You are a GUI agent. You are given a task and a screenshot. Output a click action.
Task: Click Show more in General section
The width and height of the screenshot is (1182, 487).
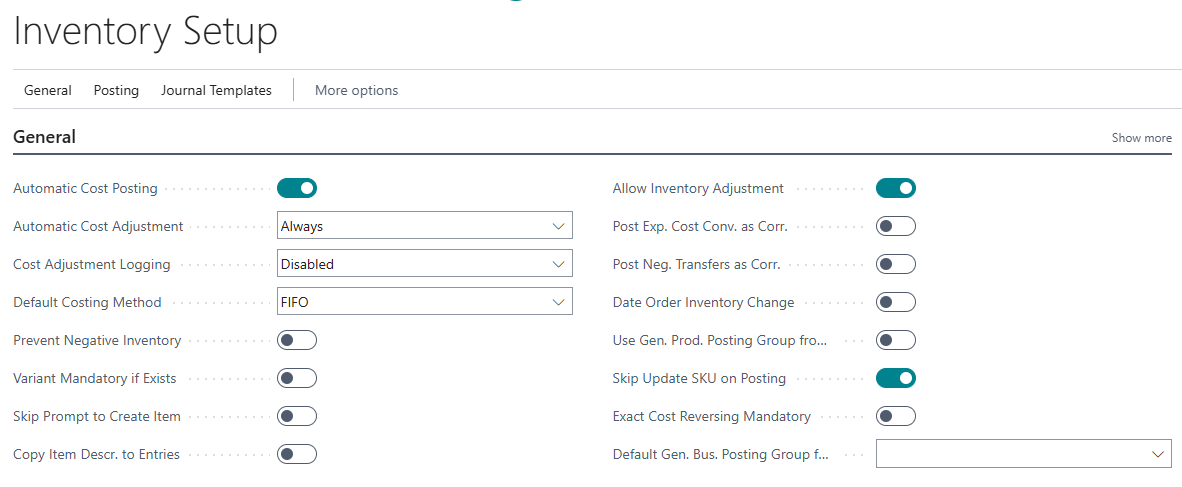[1141, 138]
